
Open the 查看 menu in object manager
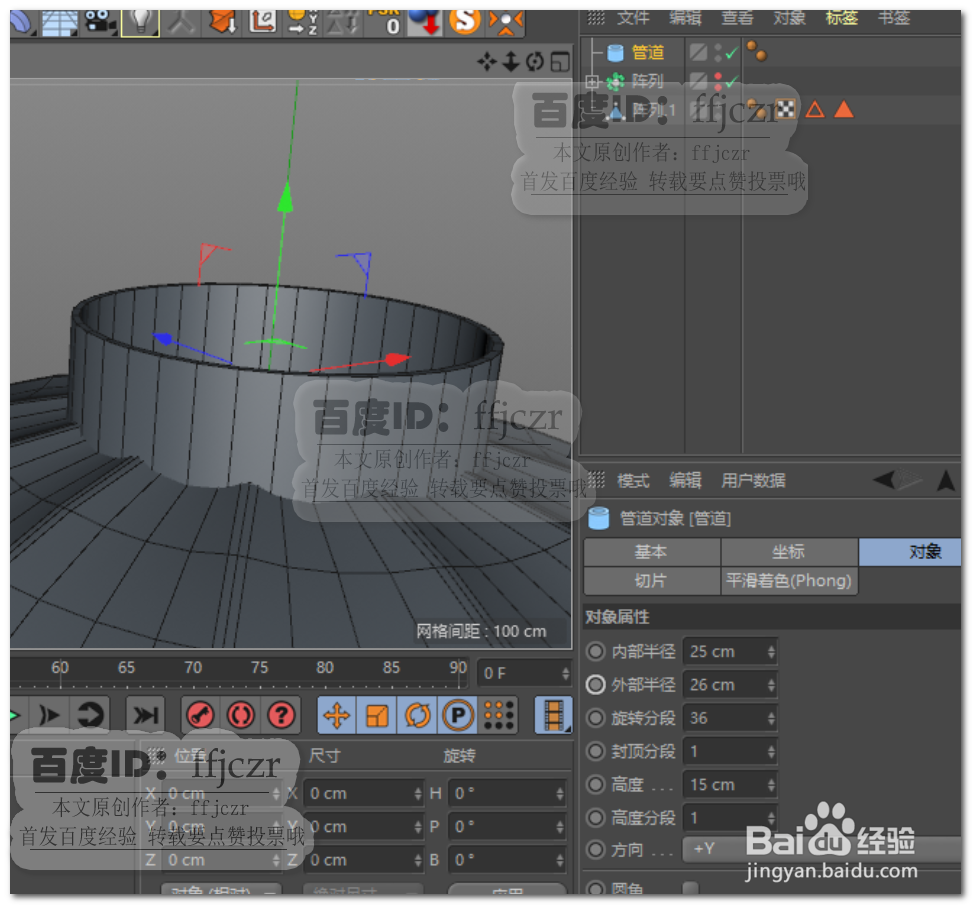[737, 18]
